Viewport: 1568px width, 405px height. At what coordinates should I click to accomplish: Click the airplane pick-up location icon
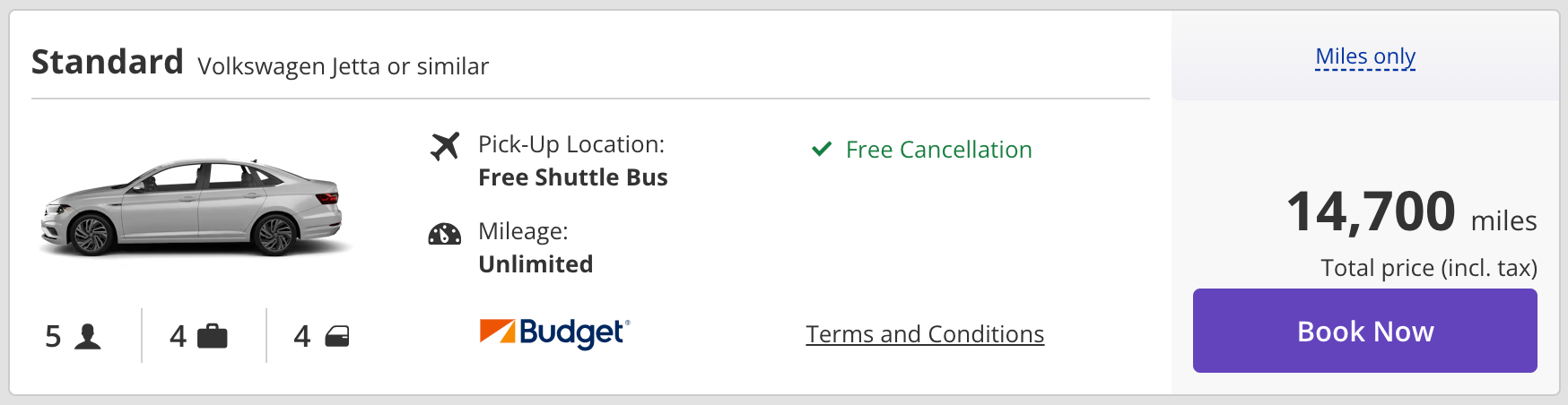click(445, 146)
